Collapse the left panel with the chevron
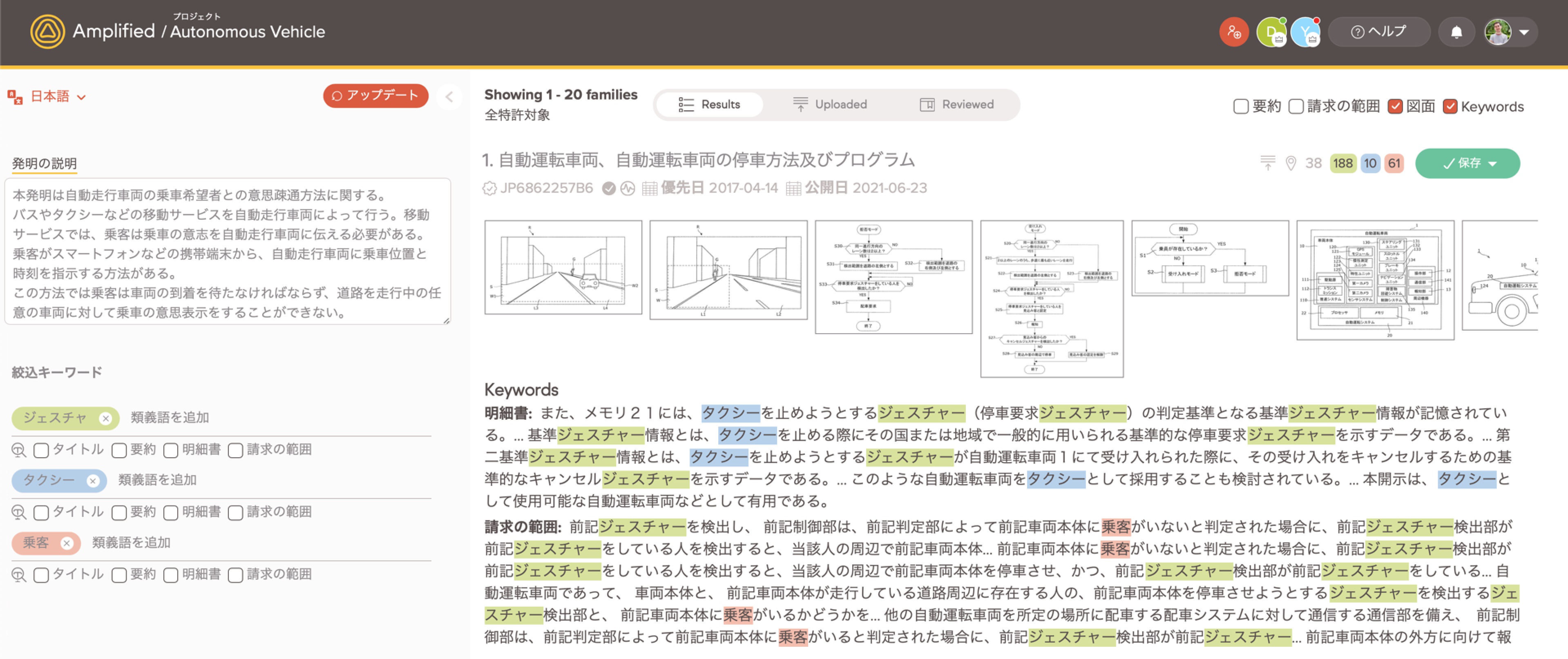 449,97
